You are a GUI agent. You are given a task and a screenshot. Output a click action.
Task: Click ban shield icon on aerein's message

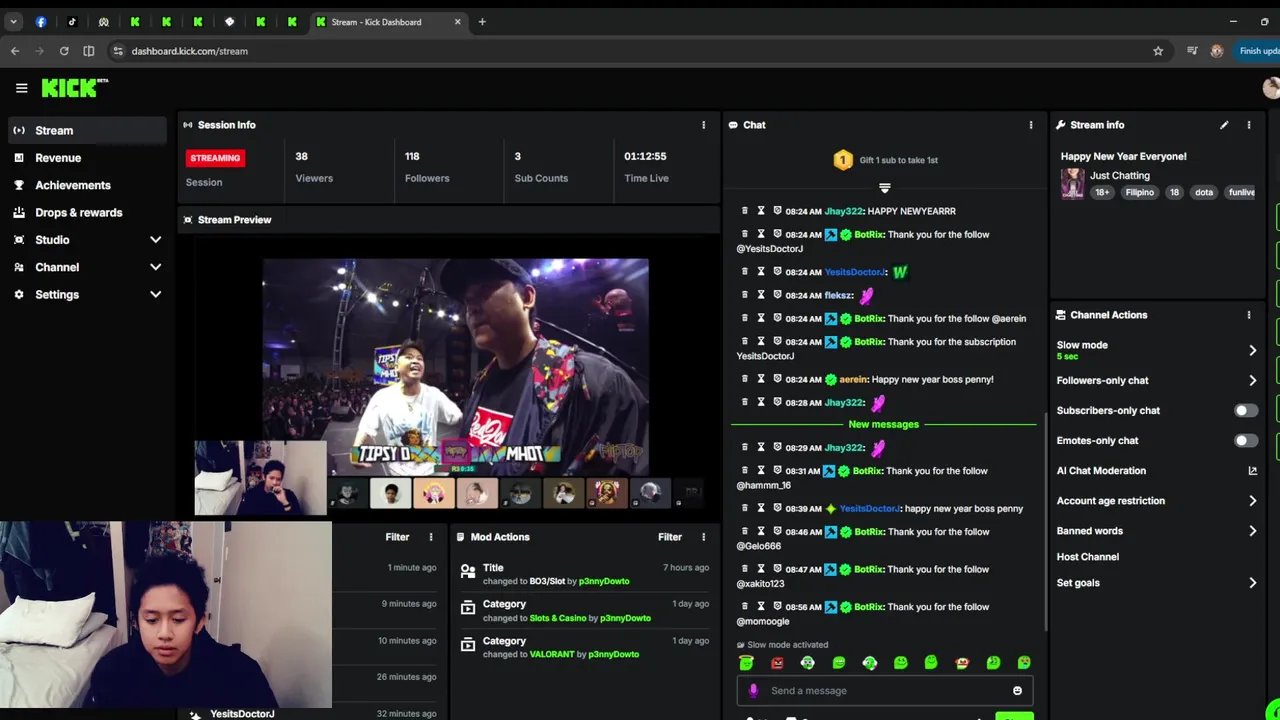tap(777, 379)
